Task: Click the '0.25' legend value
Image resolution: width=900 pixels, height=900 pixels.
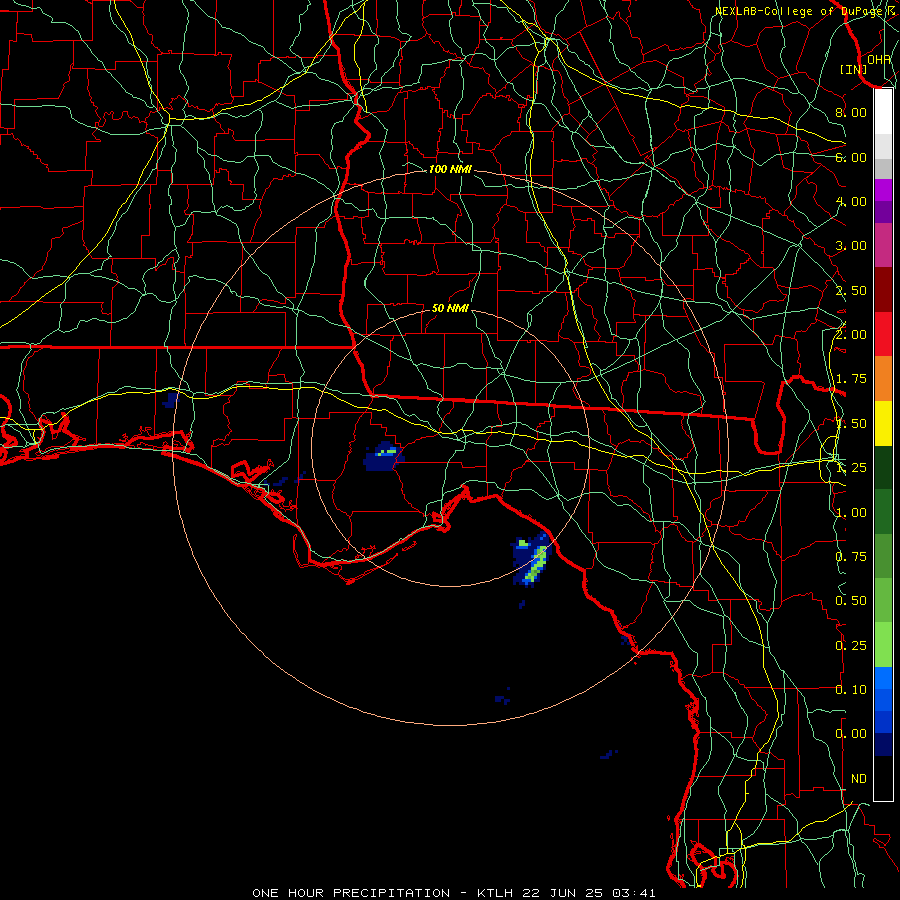Action: [851, 646]
